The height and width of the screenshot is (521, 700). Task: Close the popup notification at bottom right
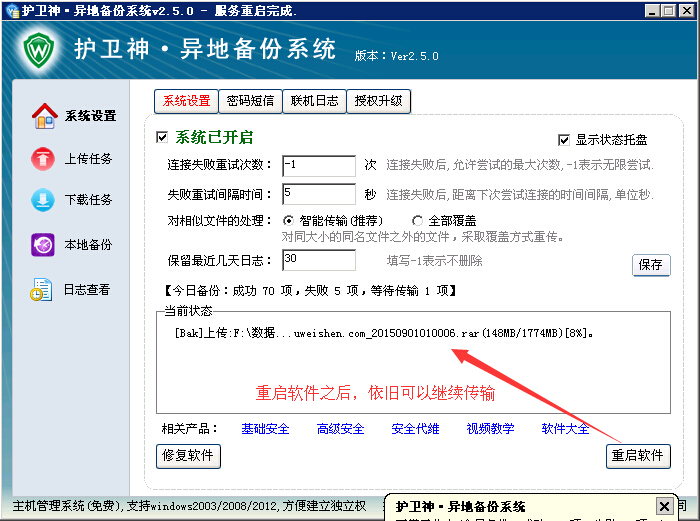664,506
